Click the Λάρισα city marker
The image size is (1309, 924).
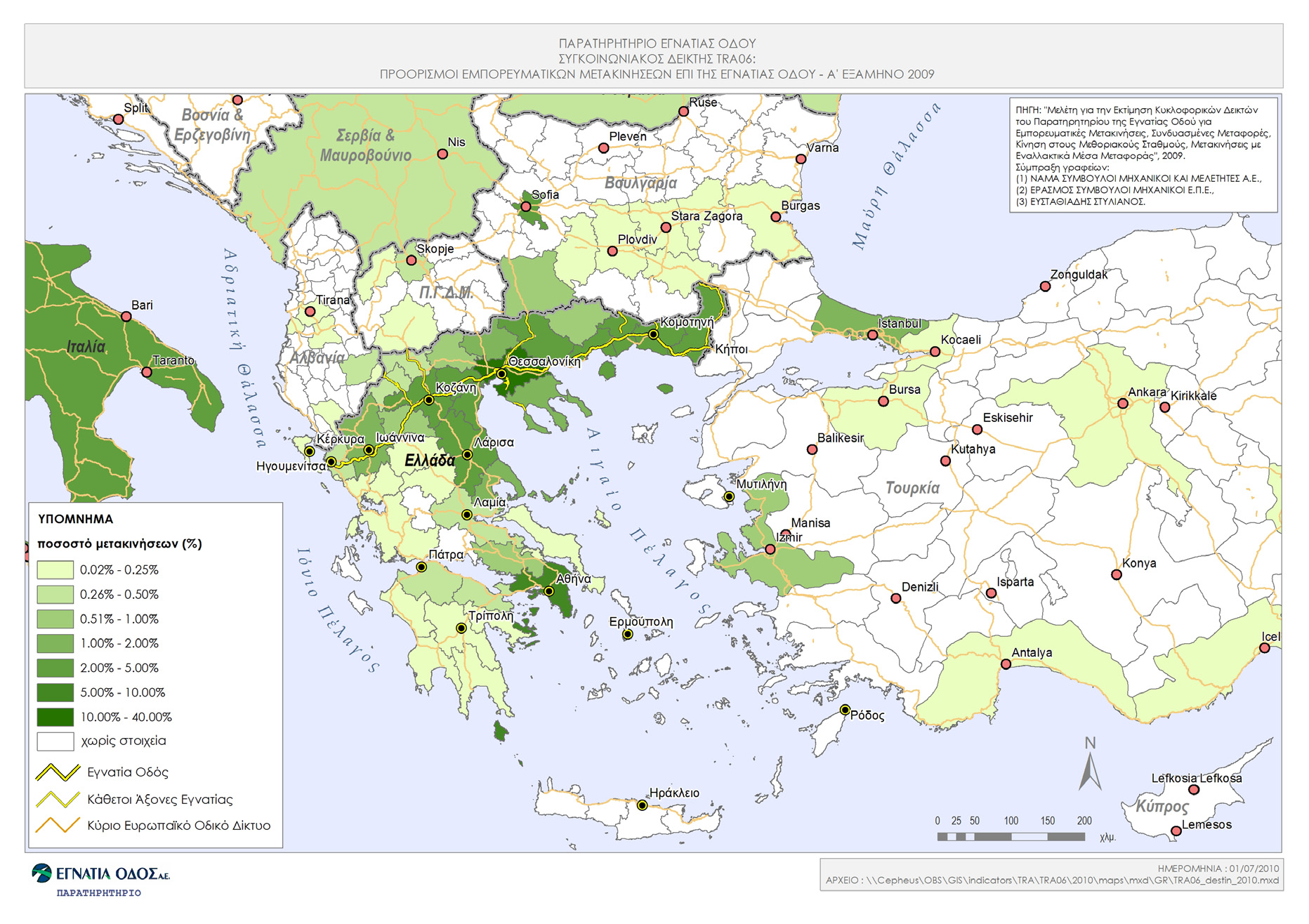click(467, 454)
